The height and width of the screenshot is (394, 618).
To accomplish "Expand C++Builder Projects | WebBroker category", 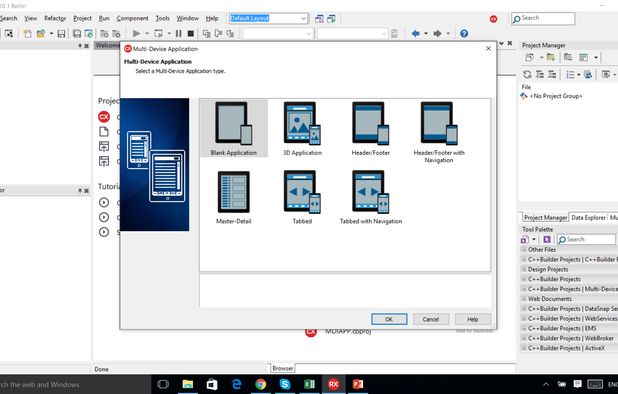I will pos(524,338).
